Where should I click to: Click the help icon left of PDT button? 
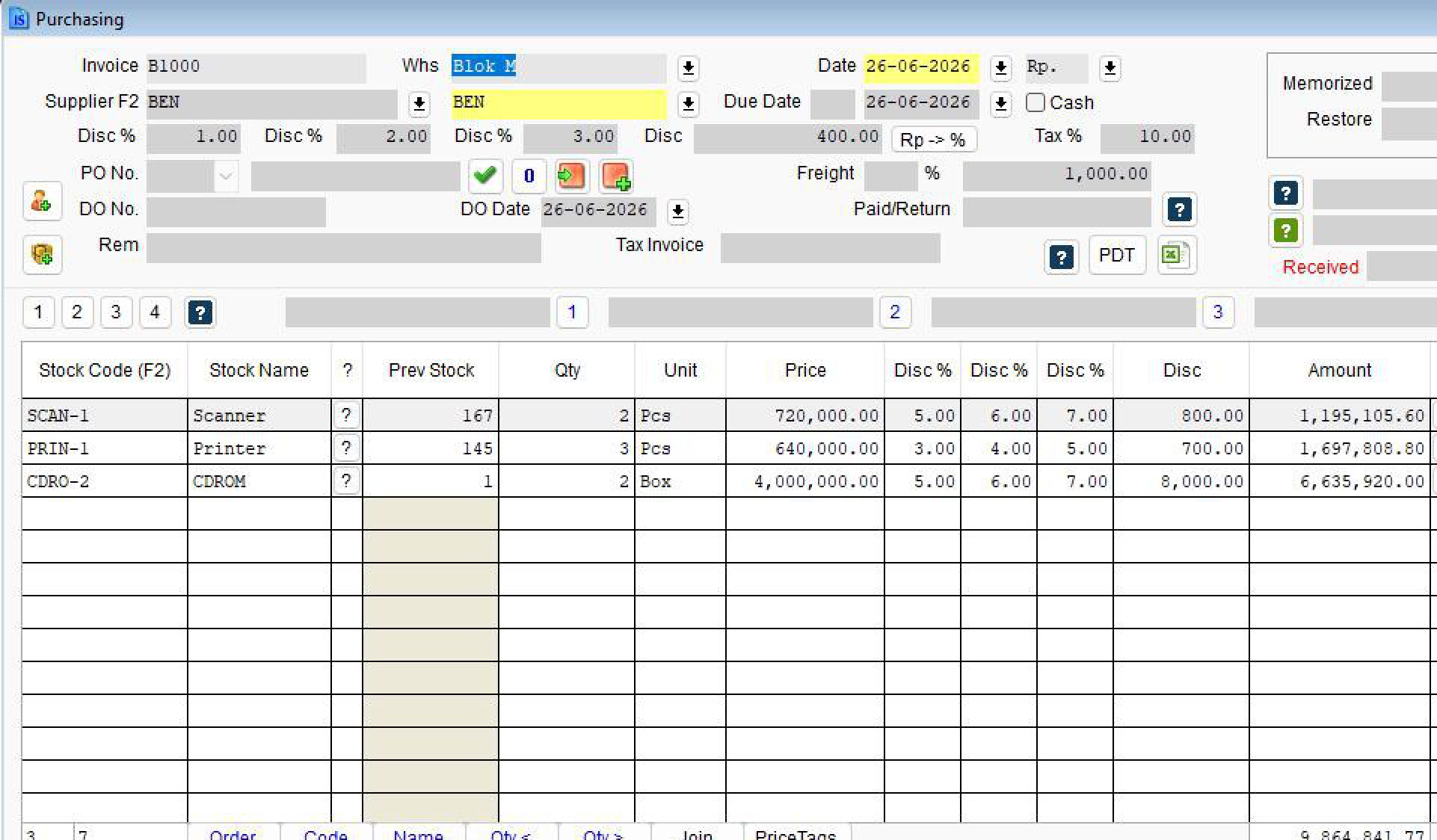(1061, 256)
